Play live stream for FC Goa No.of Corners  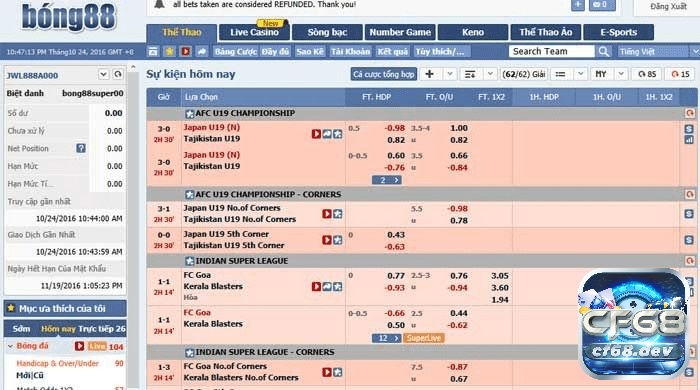(x=327, y=372)
